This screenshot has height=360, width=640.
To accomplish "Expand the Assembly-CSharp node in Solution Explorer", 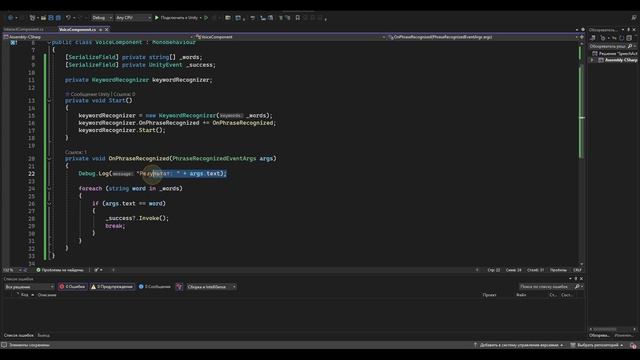I will tap(592, 60).
